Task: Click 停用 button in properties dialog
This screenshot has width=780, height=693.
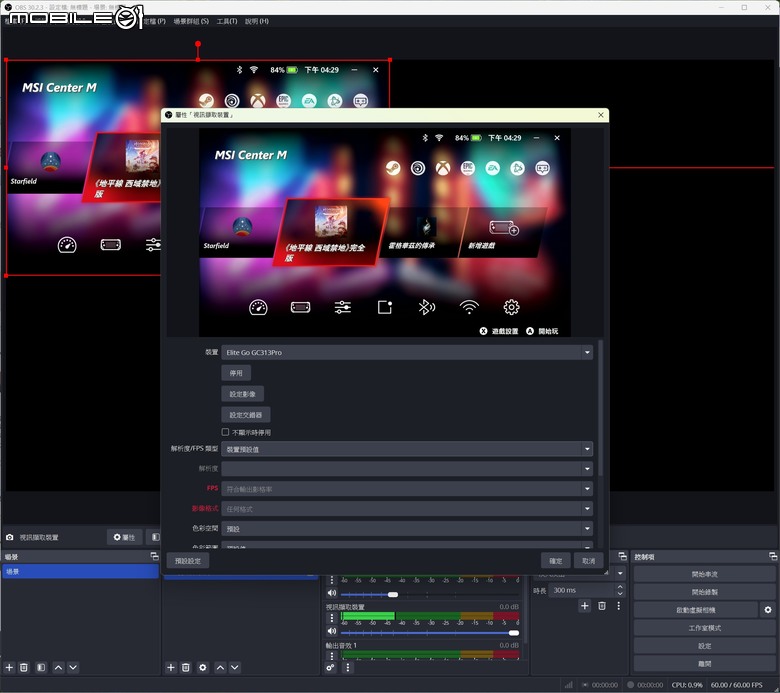Action: (x=236, y=373)
